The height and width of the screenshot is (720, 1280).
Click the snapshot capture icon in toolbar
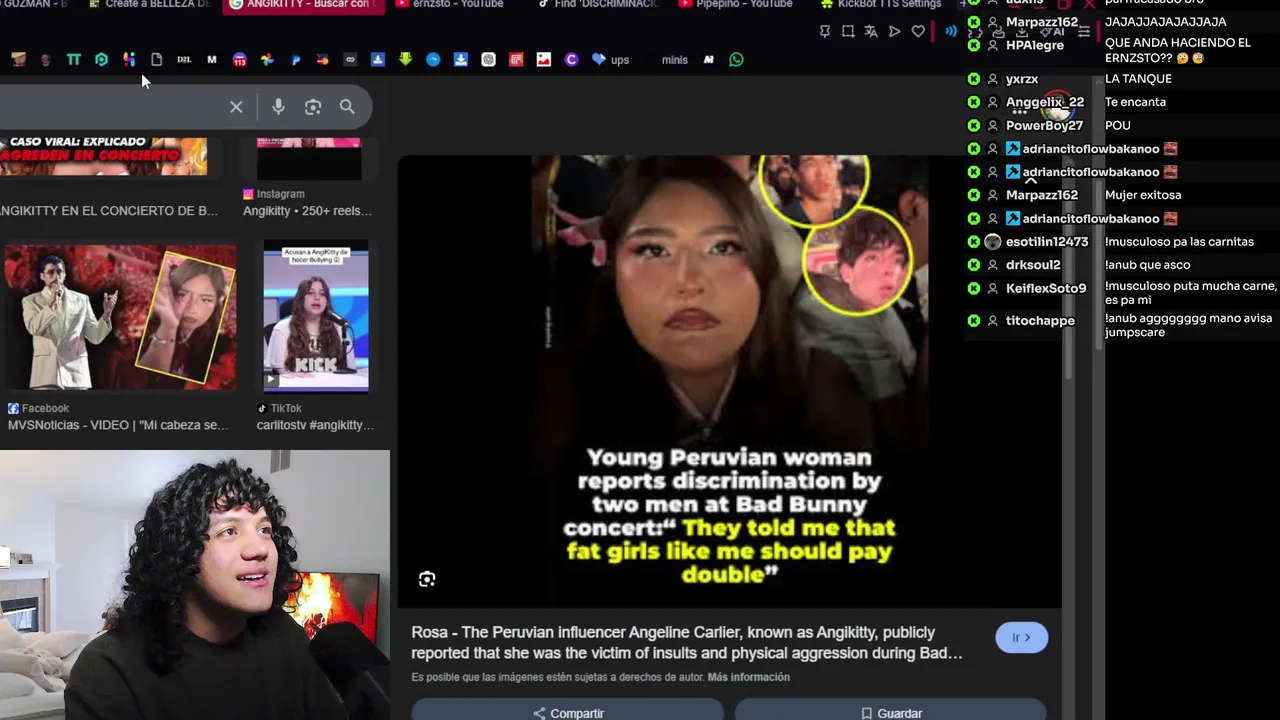click(848, 32)
